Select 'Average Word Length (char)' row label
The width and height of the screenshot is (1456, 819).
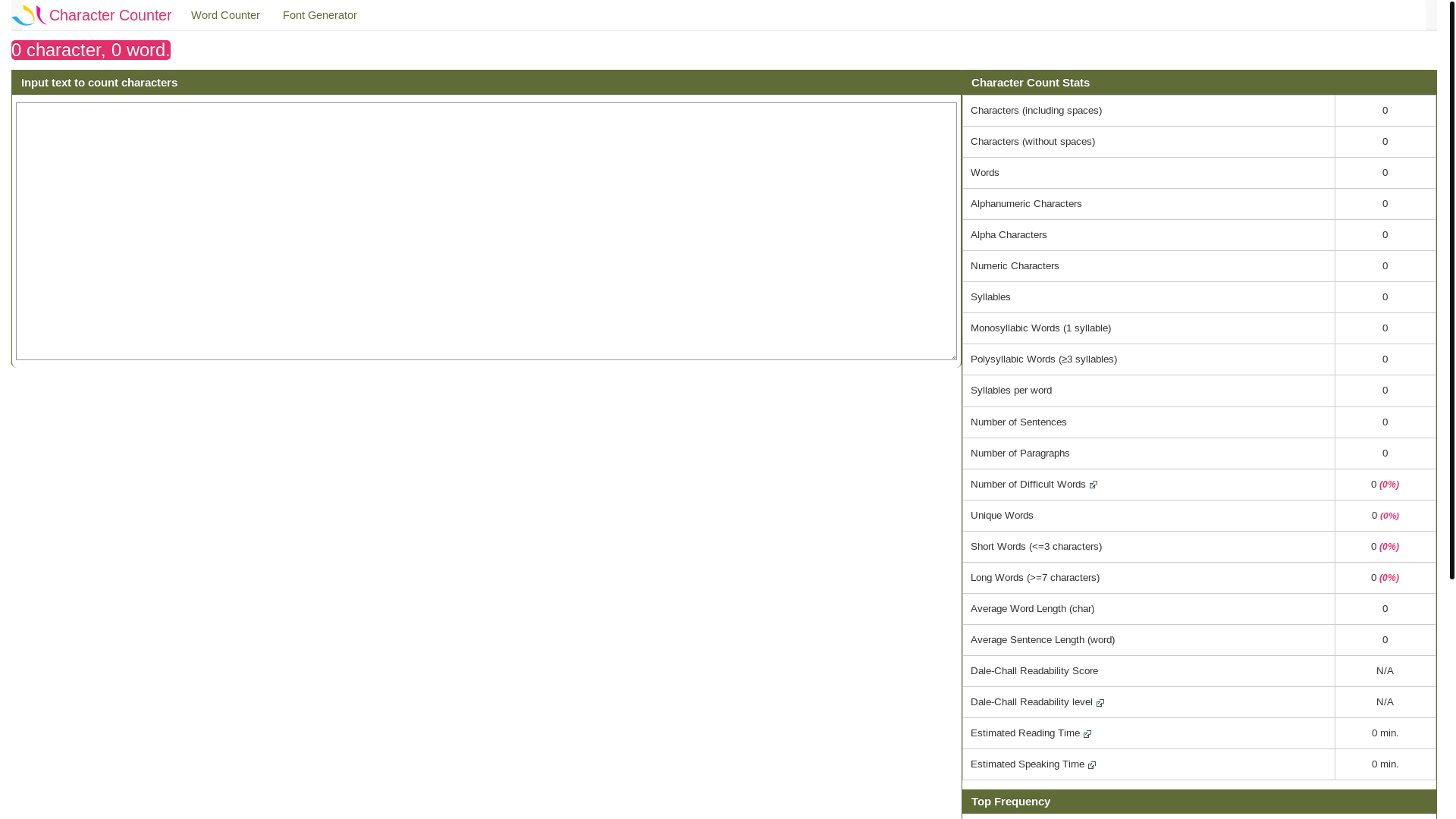[x=1032, y=609]
